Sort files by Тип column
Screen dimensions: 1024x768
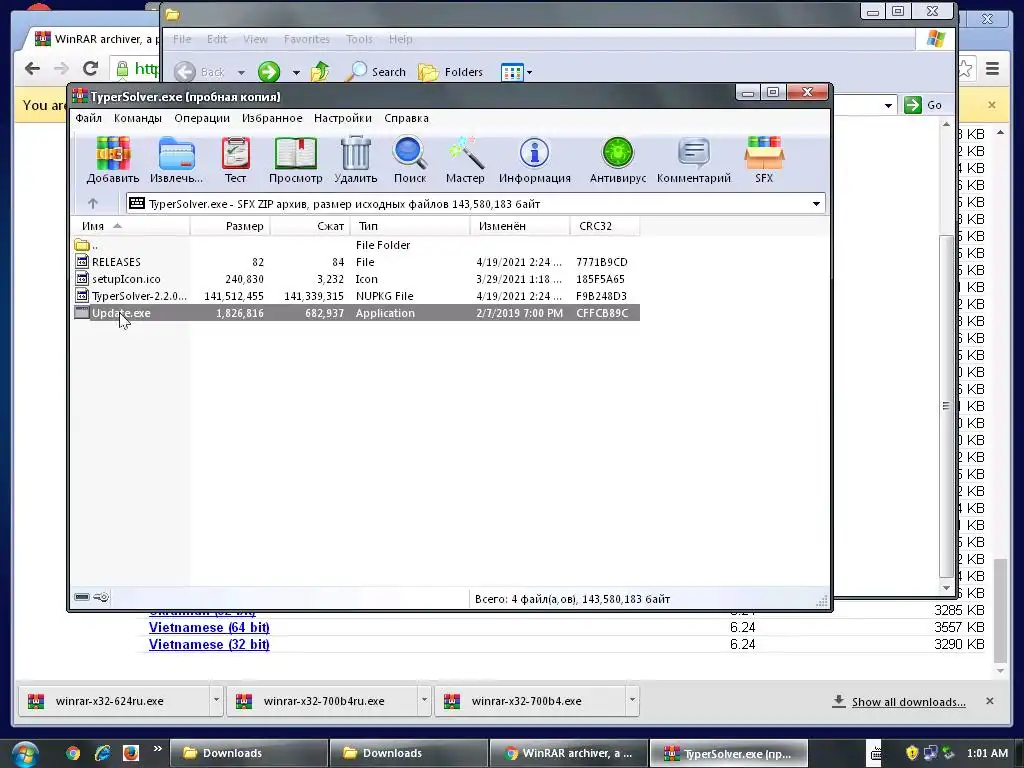[x=410, y=226]
